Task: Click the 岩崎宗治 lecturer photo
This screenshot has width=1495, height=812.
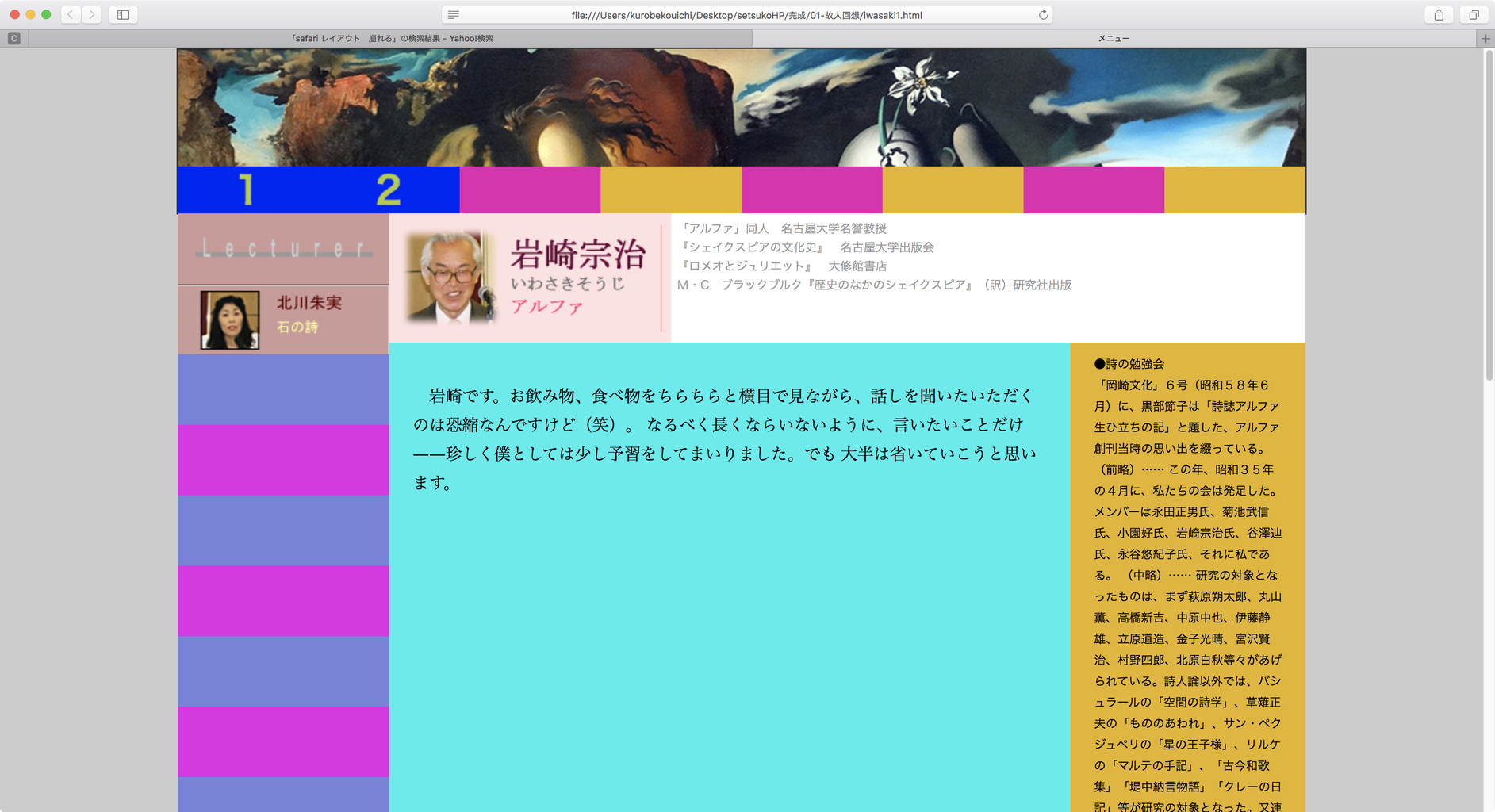Action: tap(448, 277)
